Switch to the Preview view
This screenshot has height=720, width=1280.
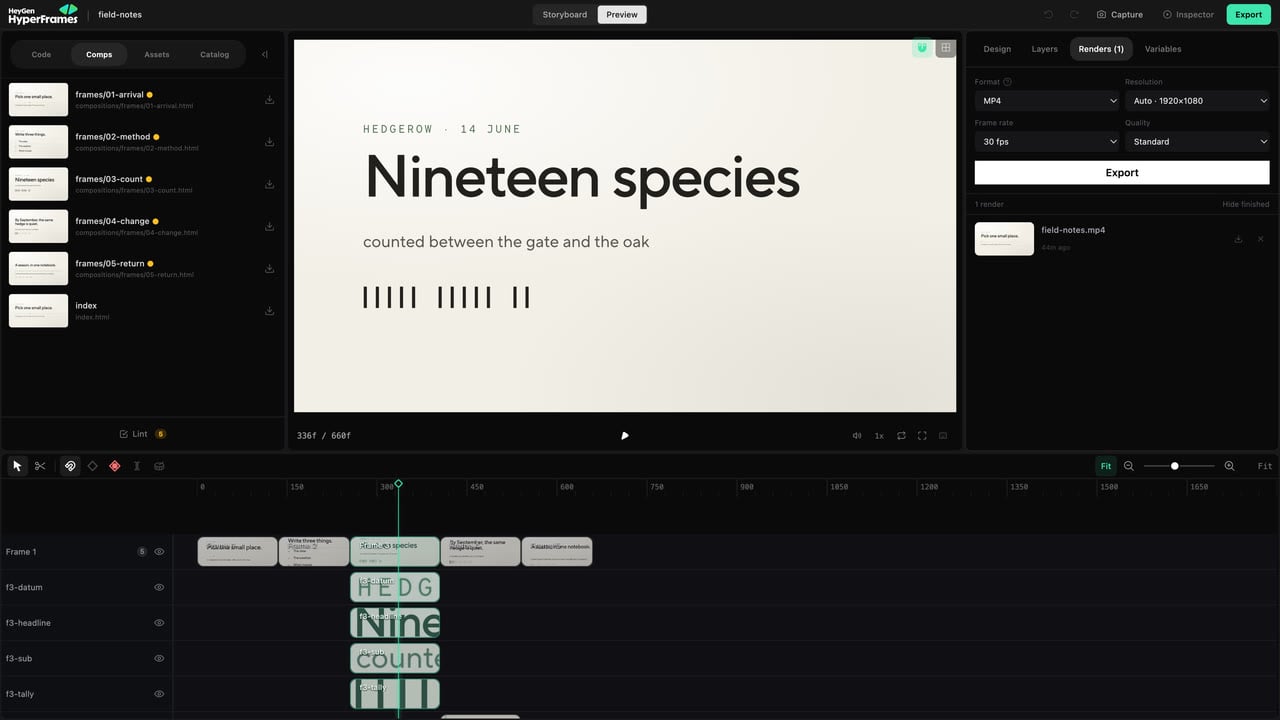pos(622,15)
